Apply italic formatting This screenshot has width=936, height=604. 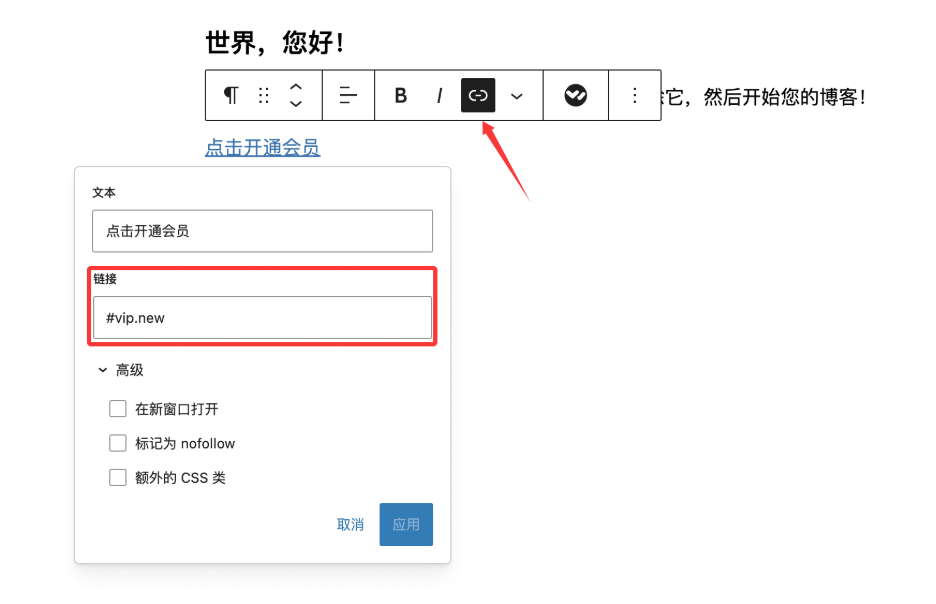tap(439, 95)
